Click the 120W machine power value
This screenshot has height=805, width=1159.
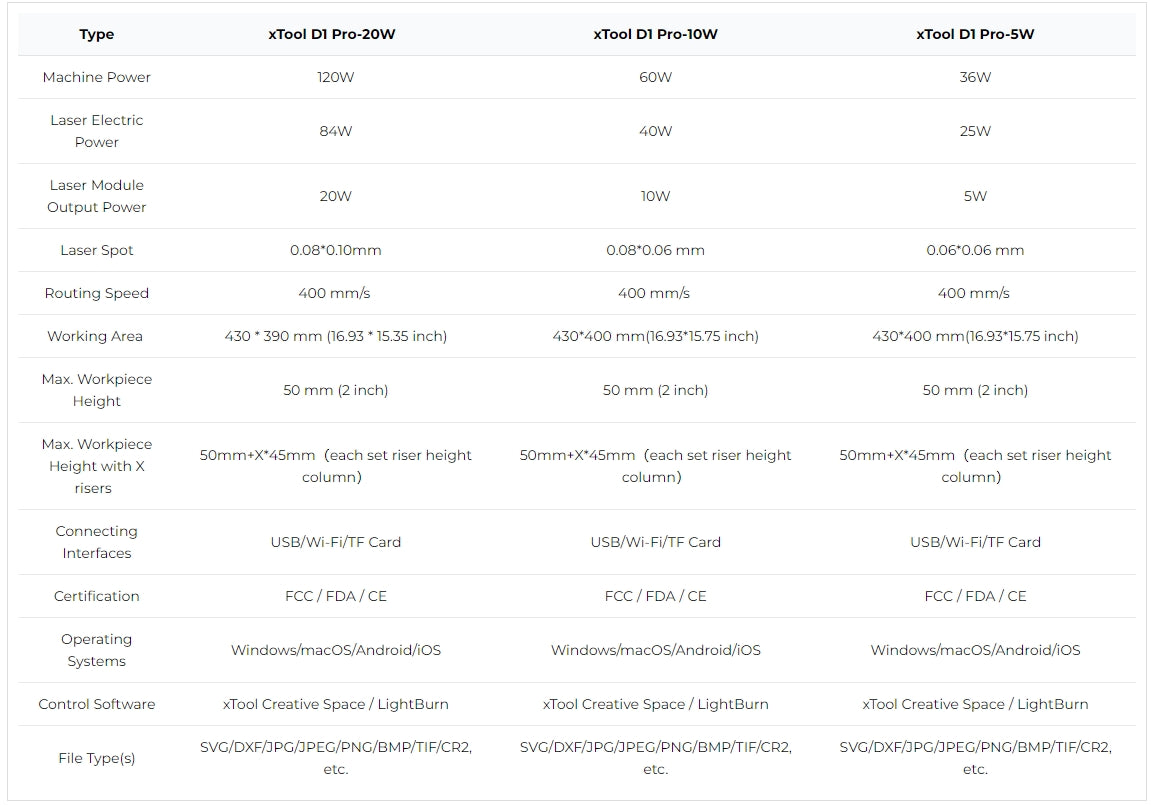click(336, 77)
